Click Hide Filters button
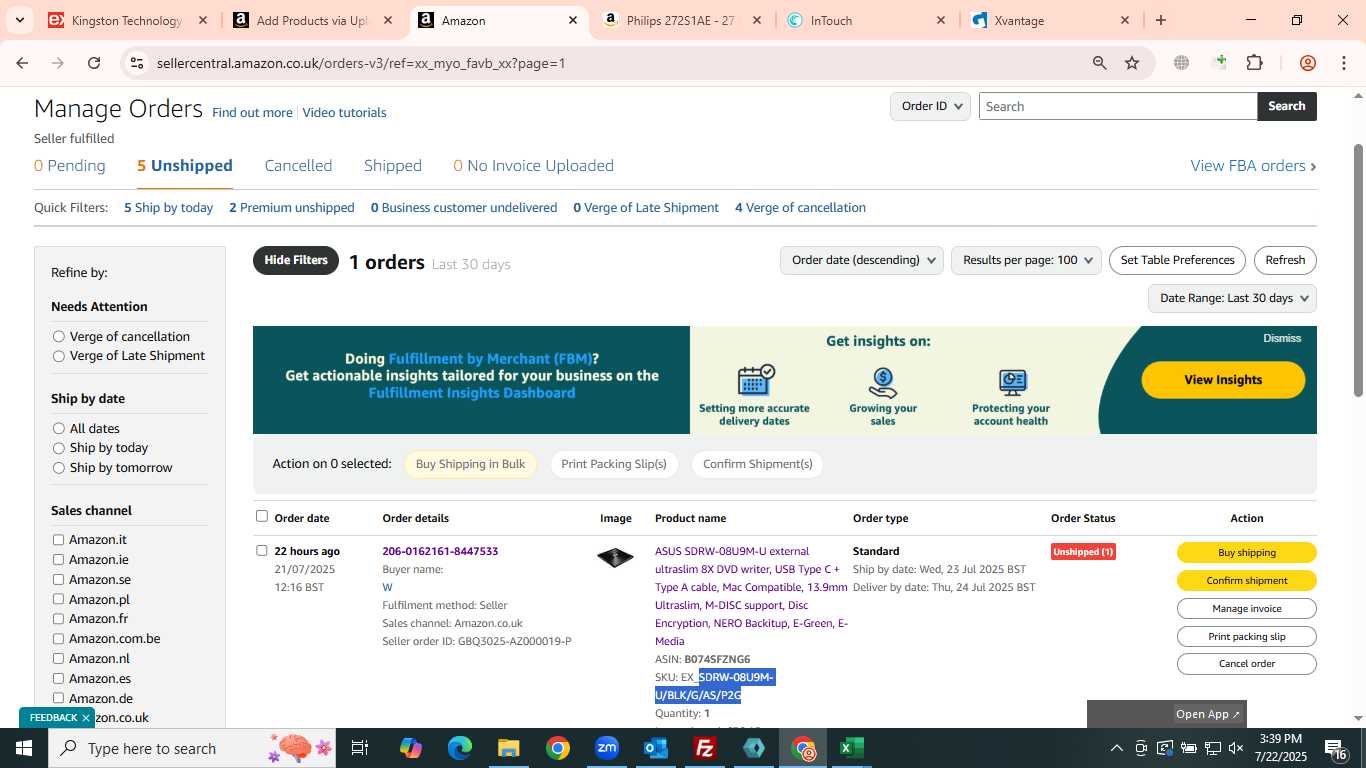The image size is (1366, 768). [x=296, y=260]
